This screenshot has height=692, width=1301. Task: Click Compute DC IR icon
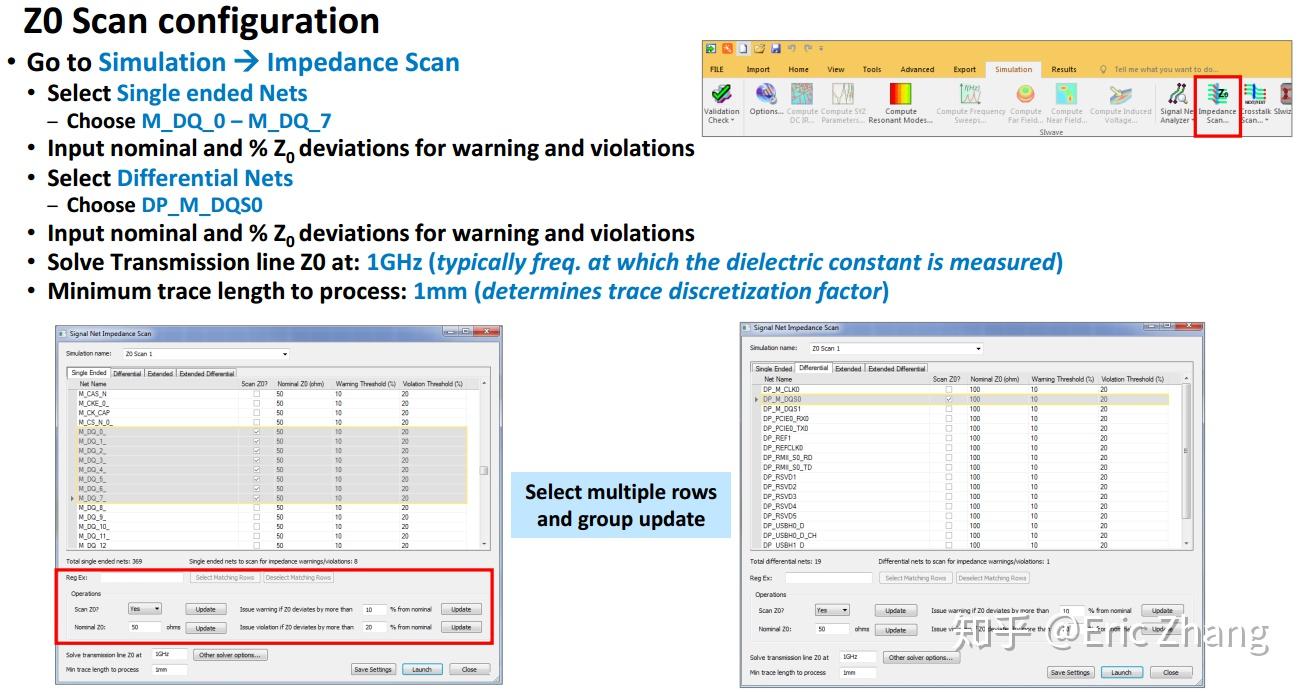(802, 94)
